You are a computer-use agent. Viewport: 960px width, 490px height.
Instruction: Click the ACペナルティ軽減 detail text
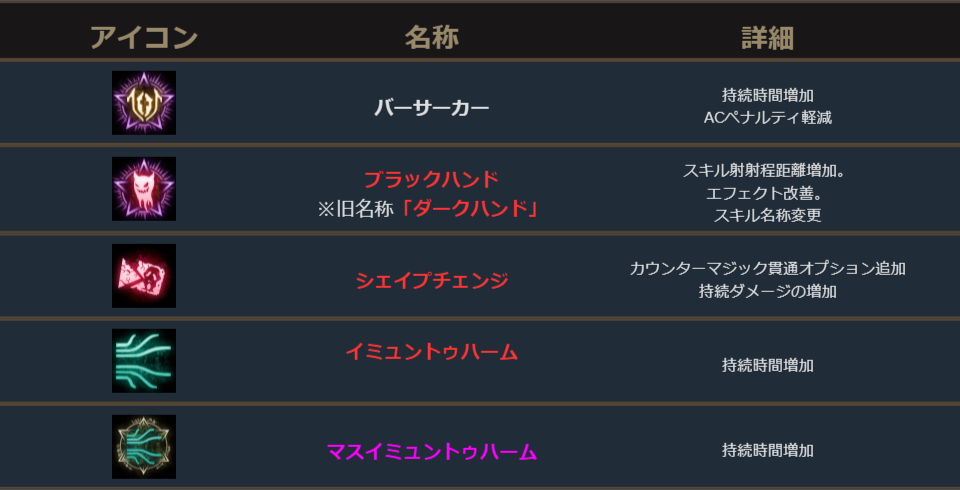coord(767,117)
